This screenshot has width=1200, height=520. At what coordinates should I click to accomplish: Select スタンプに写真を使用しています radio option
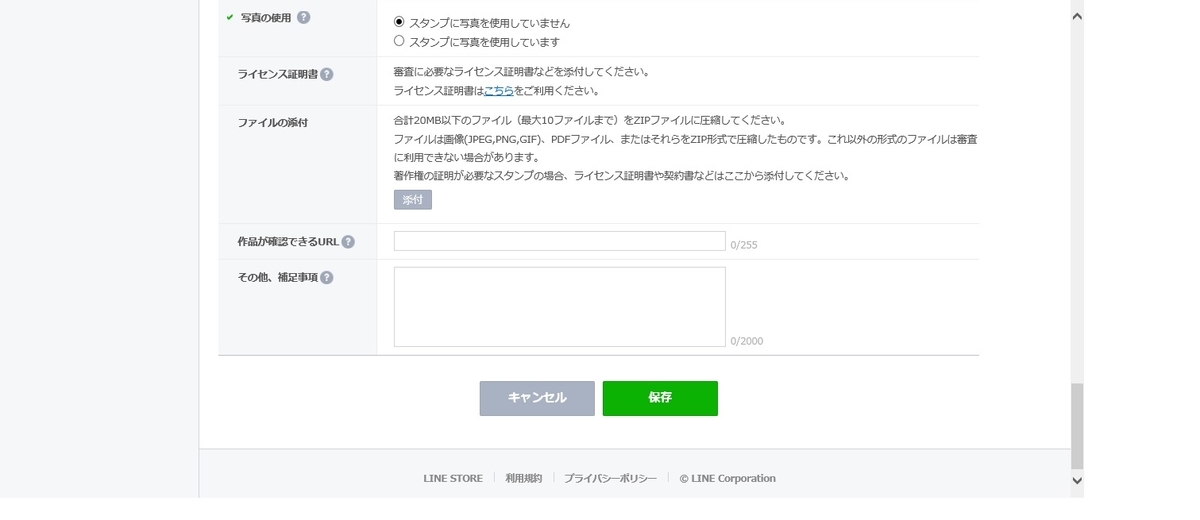coord(399,41)
